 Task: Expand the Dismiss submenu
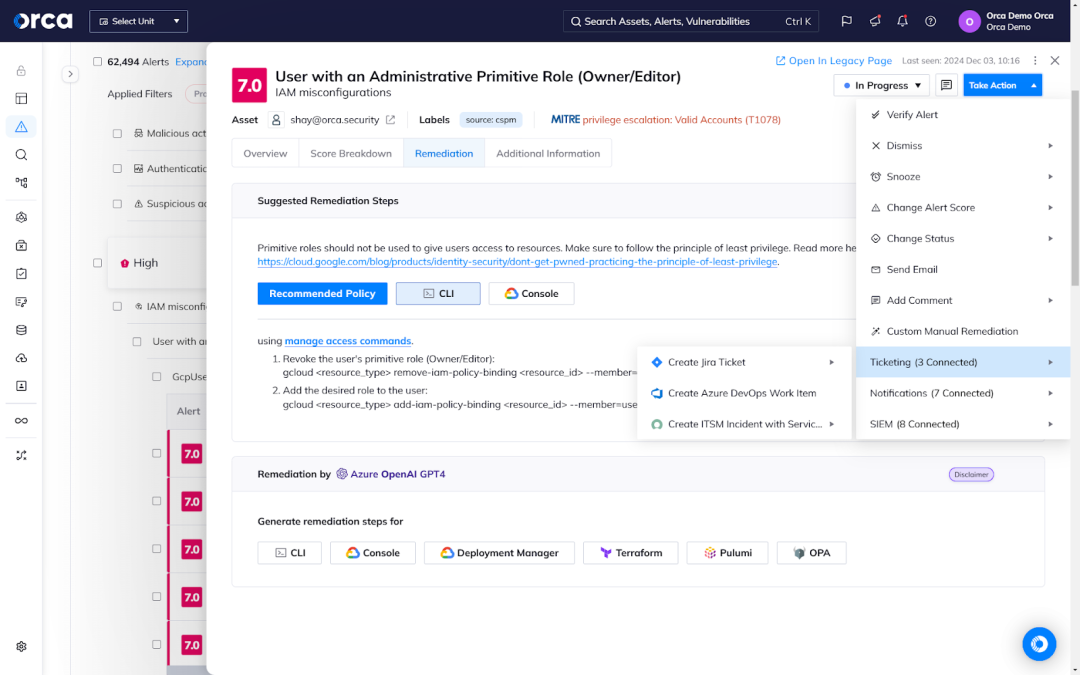pyautogui.click(x=963, y=146)
